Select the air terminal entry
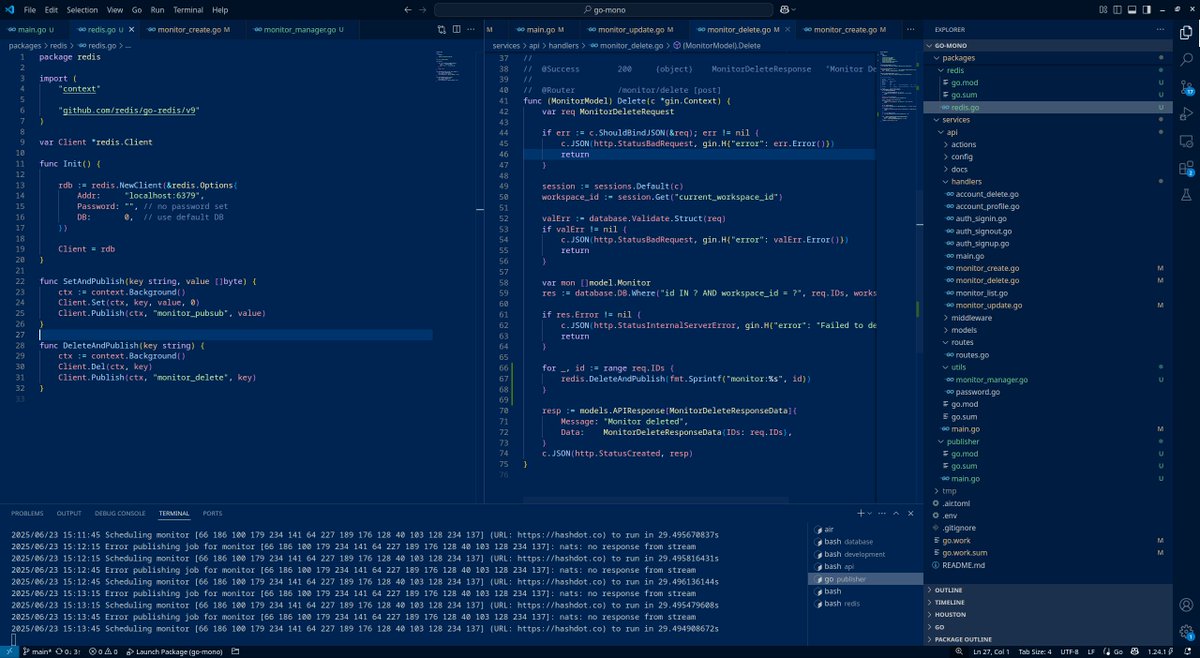The image size is (1200, 658). click(866, 529)
